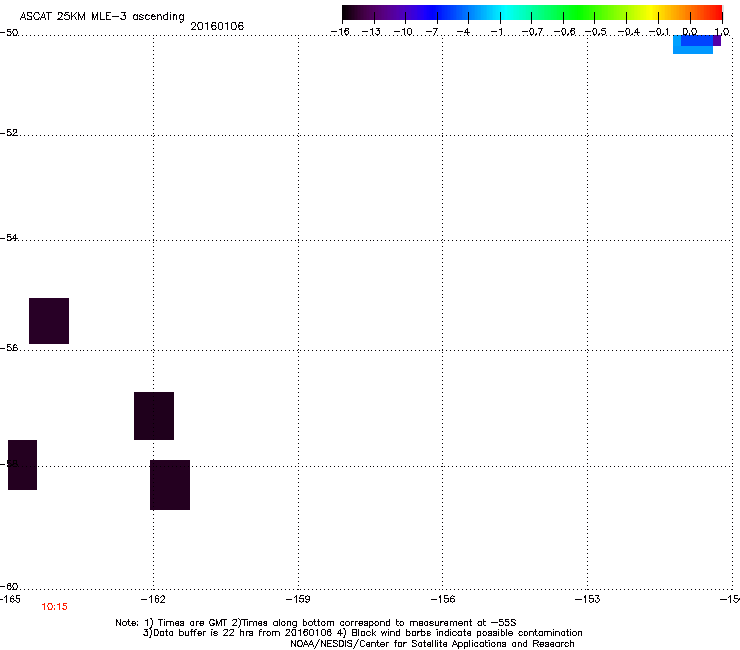Click the NOAA/NESDIS credit line
Image resolution: width=740 pixels, height=650 pixels.
pos(432,644)
